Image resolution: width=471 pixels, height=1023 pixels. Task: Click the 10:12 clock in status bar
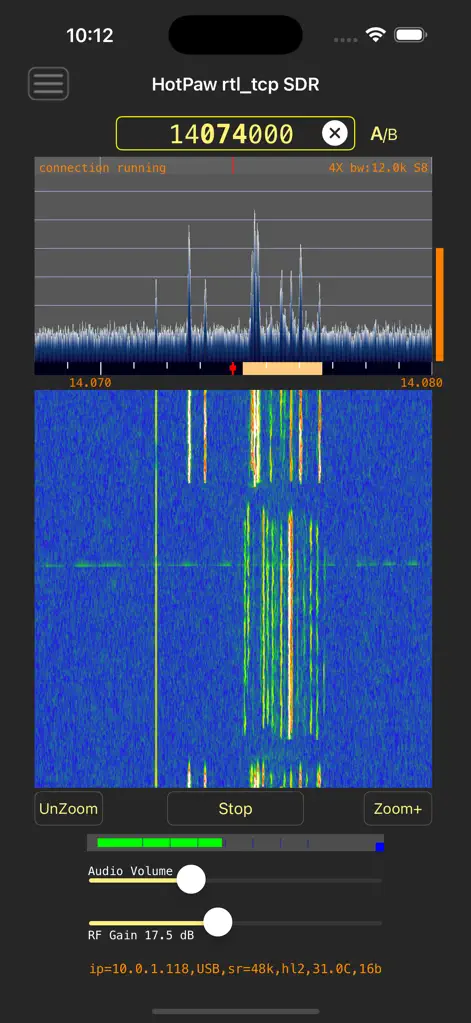pos(90,35)
